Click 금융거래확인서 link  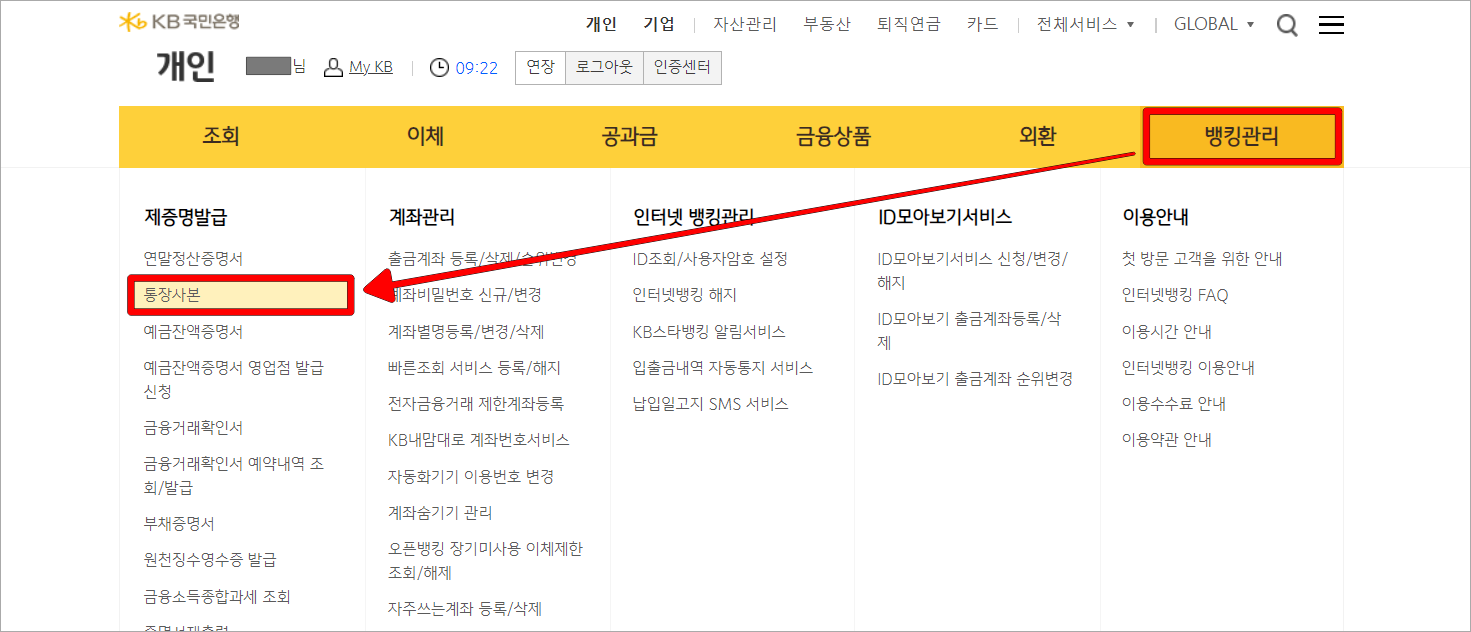(194, 427)
